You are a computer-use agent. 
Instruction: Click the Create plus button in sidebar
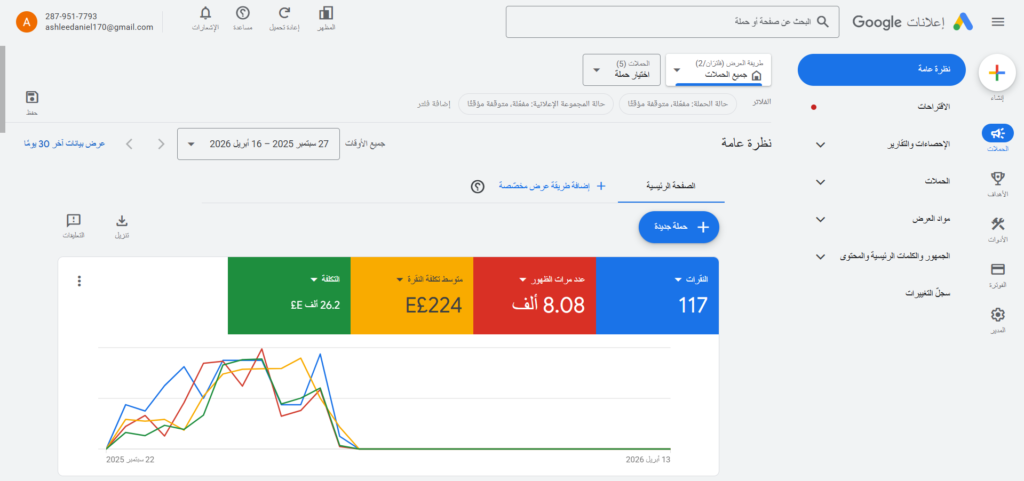[x=996, y=72]
